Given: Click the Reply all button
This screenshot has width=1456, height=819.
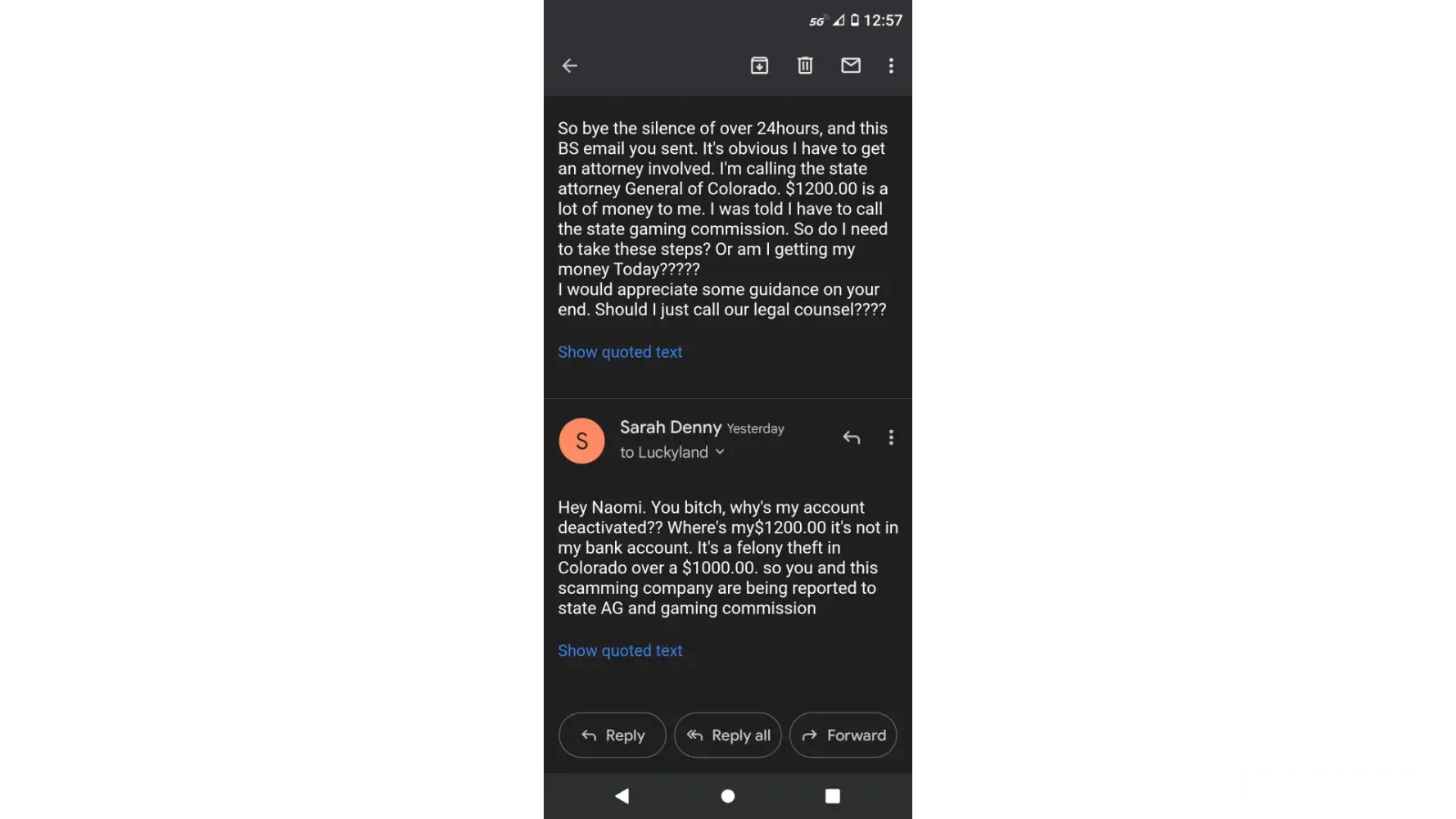Looking at the screenshot, I should 728,735.
